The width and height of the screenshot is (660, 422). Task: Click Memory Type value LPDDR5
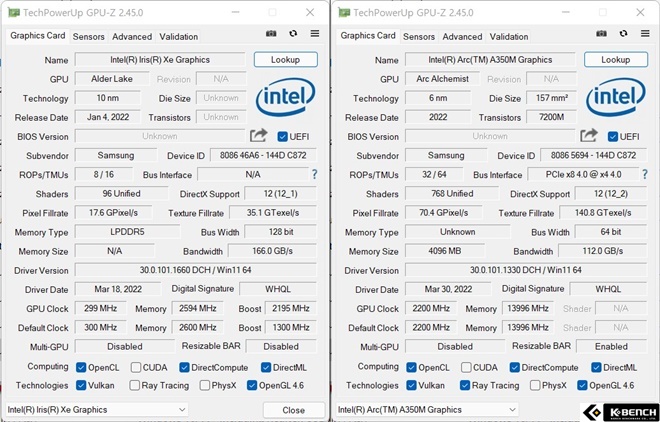[127, 232]
